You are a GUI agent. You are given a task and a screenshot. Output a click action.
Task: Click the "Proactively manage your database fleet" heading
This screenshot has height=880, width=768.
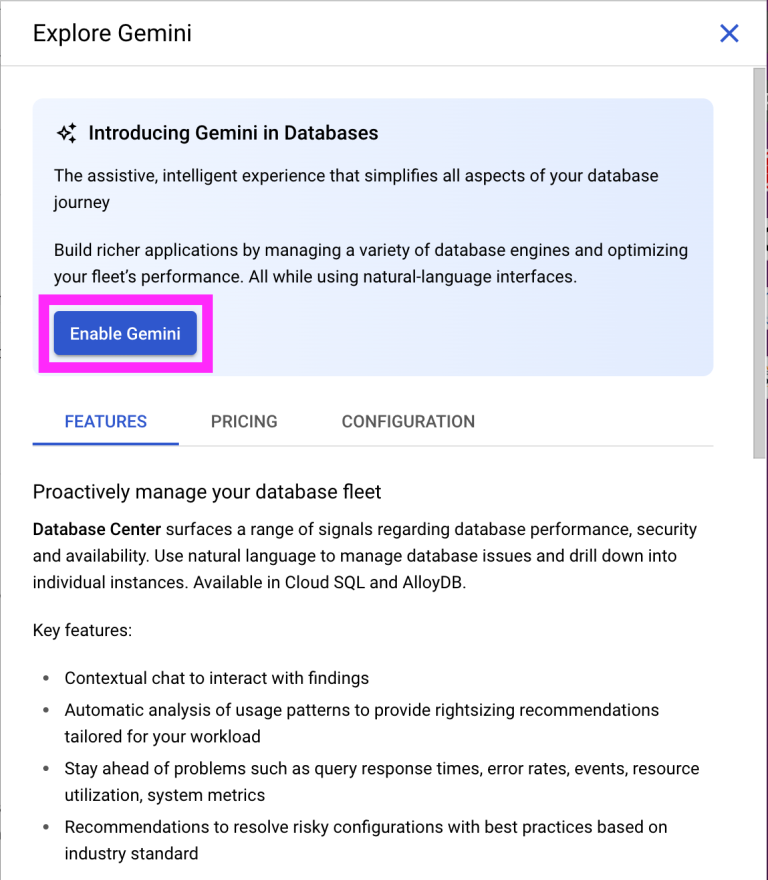(207, 491)
